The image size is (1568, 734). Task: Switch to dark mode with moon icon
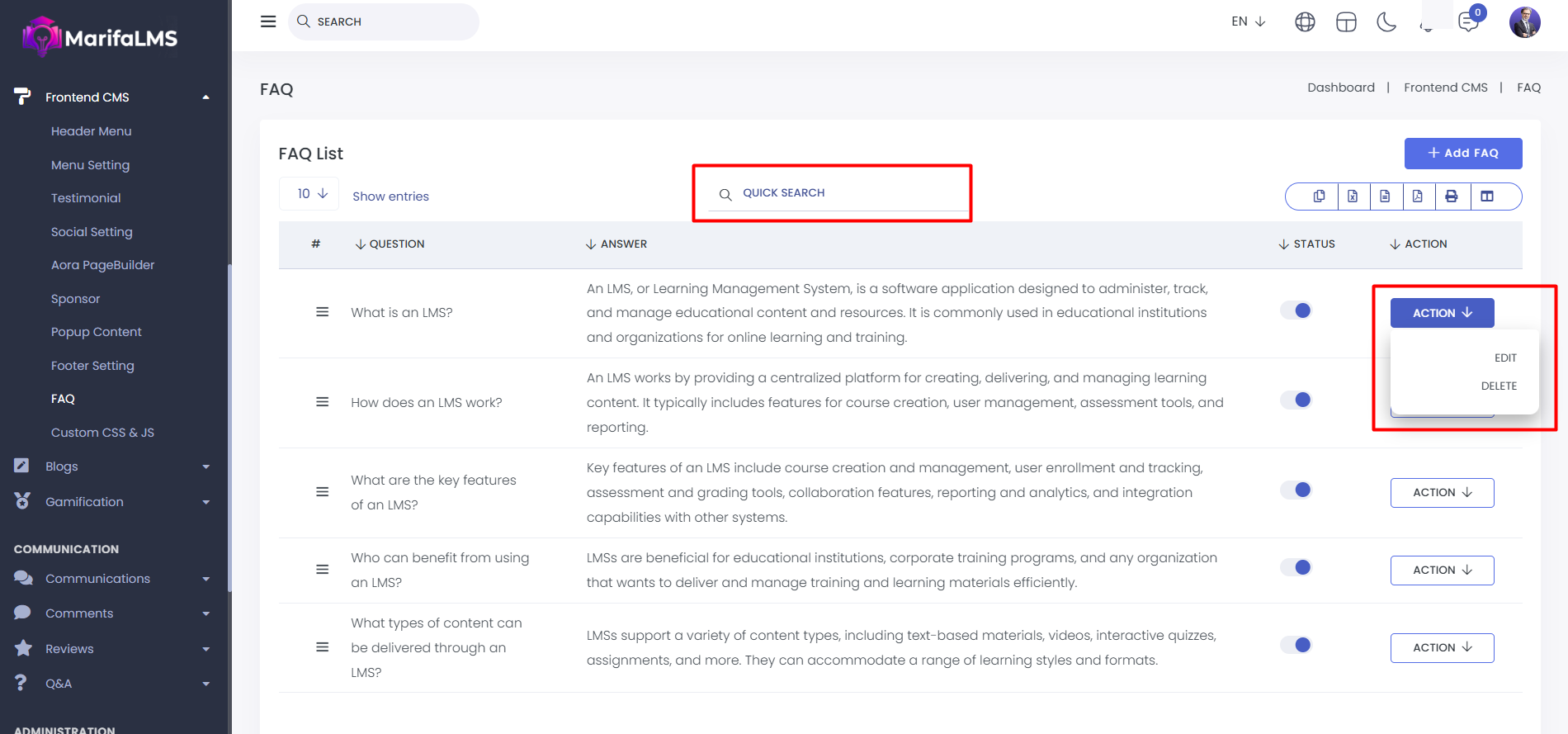click(1386, 22)
